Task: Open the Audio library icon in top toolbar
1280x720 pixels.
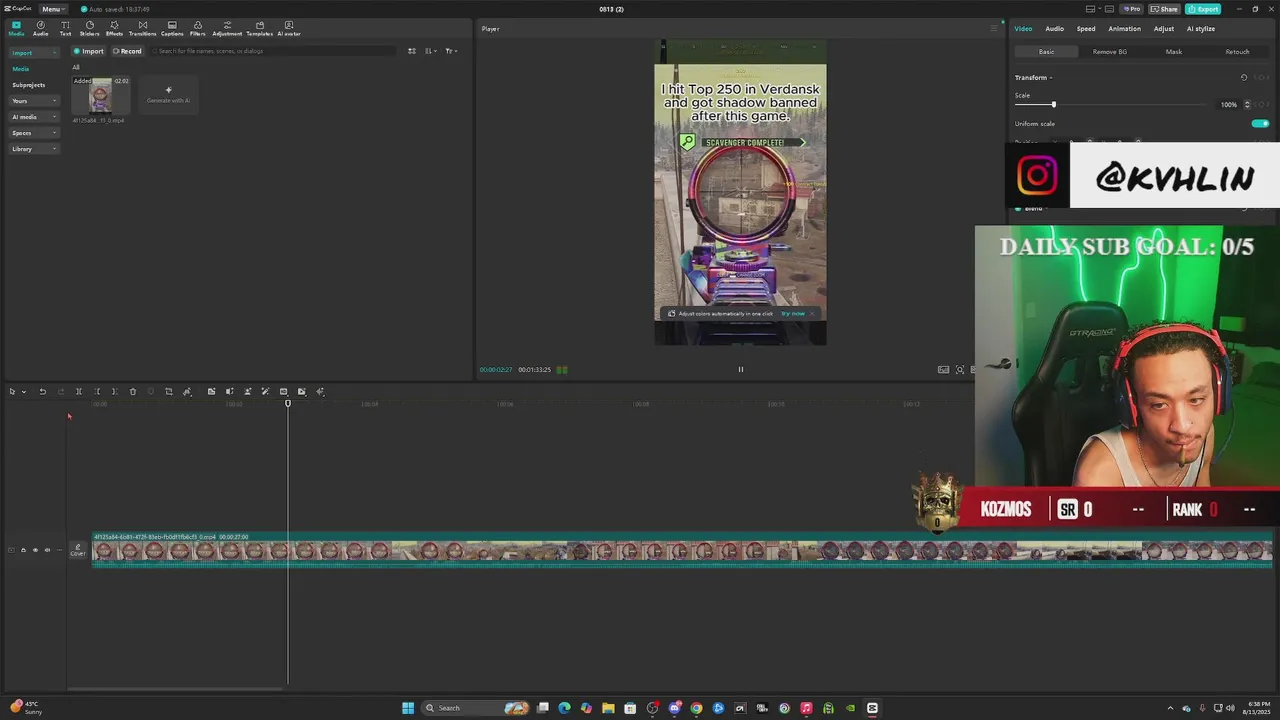Action: pos(40,28)
